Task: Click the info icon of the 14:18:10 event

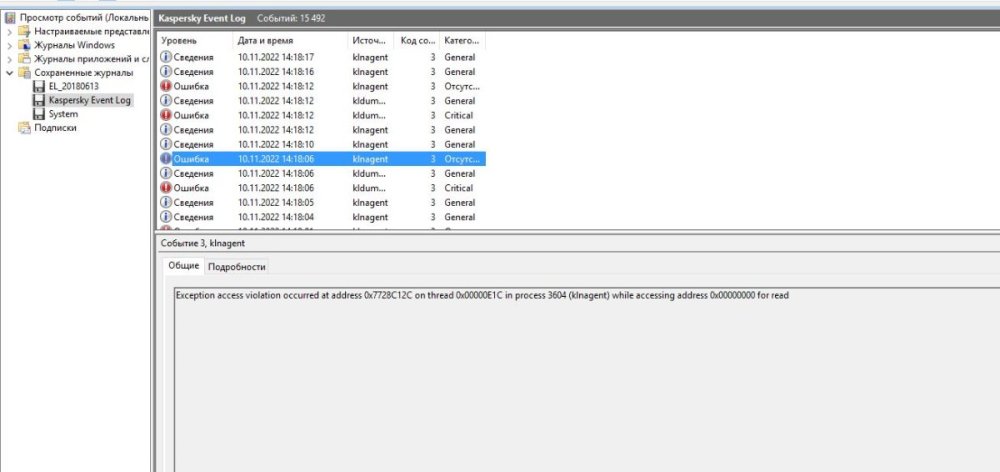Action: click(166, 145)
